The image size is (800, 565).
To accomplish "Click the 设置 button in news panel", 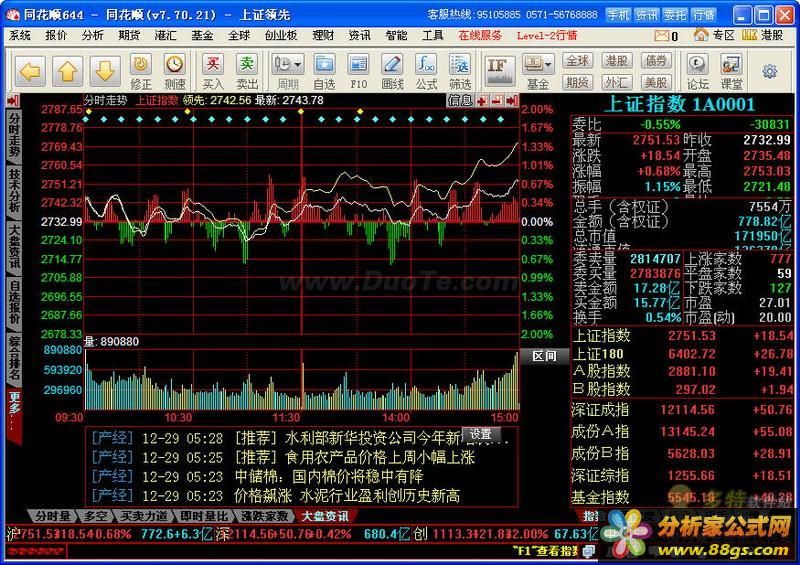I will [481, 434].
